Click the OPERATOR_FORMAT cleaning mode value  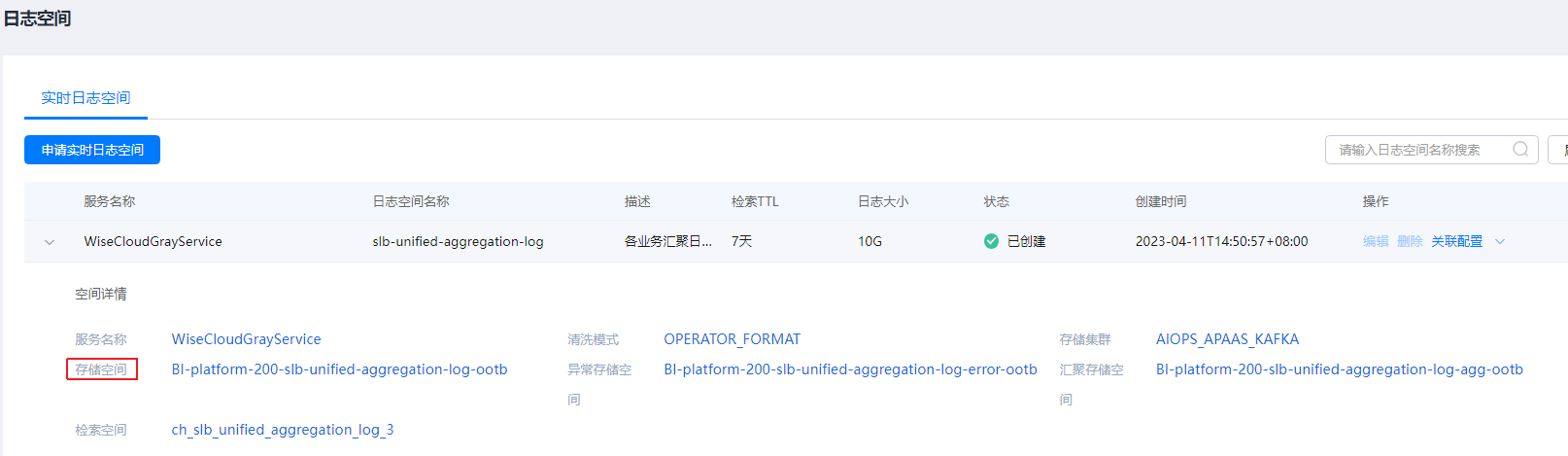pos(732,339)
